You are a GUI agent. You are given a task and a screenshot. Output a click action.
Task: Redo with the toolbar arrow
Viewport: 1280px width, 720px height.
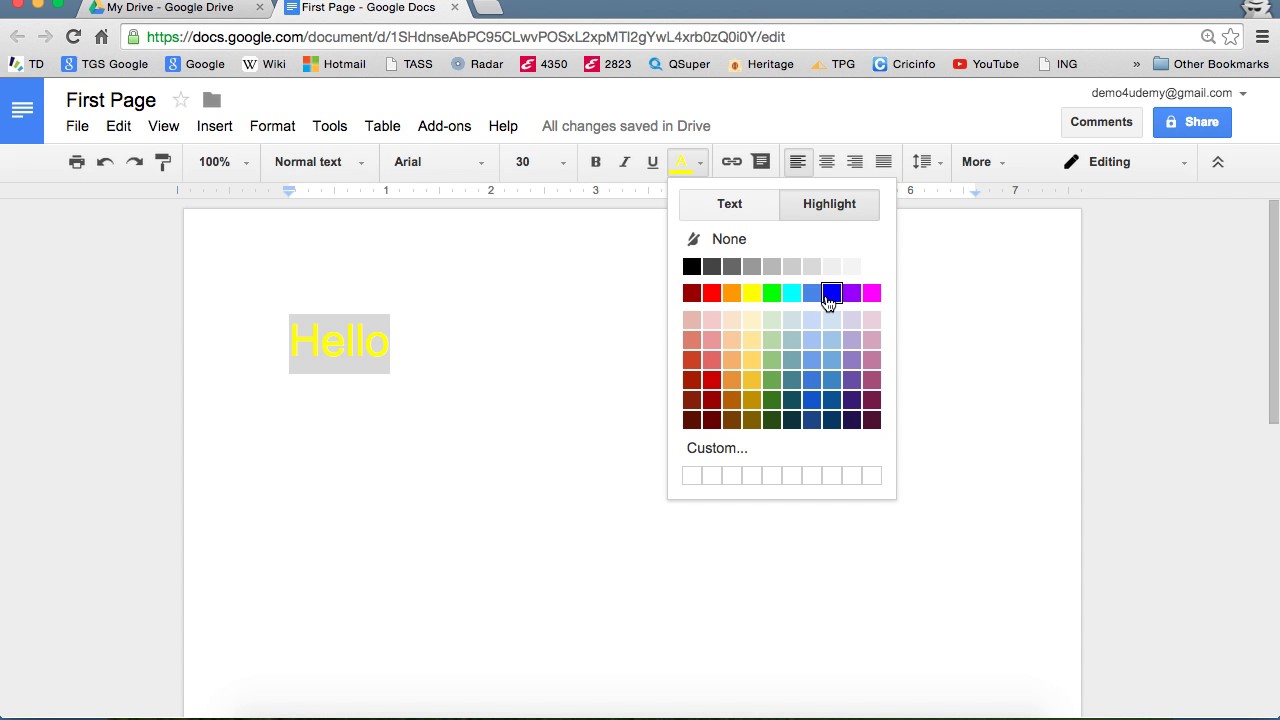(134, 162)
